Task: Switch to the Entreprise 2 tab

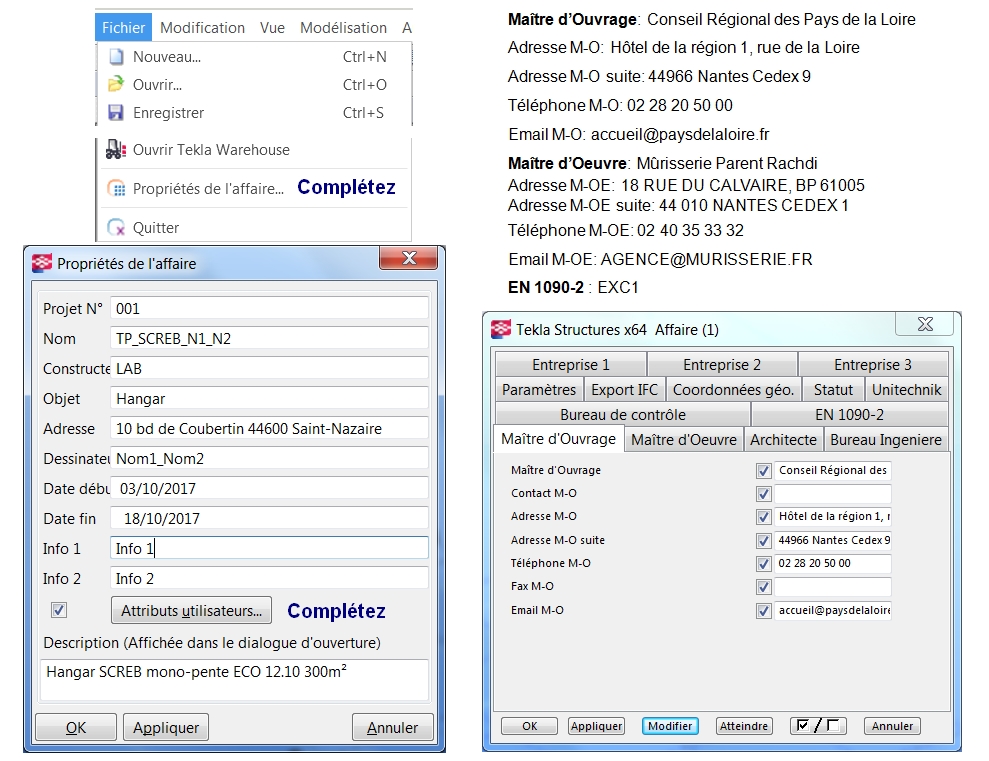Action: tap(722, 364)
